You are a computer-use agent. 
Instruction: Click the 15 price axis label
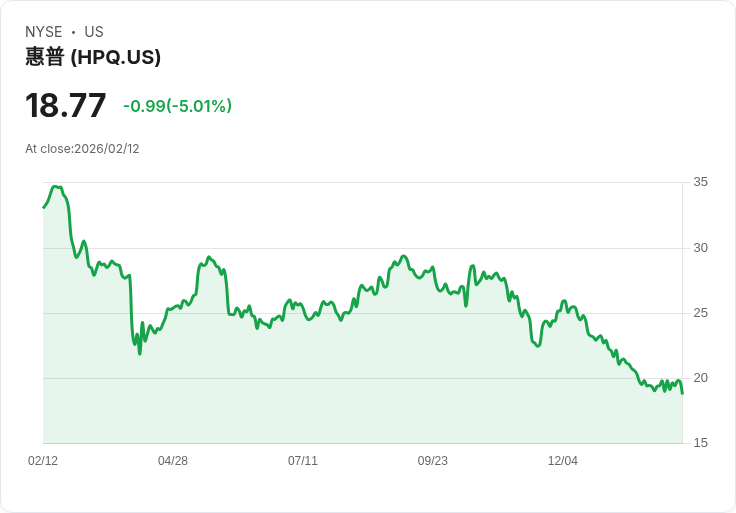(701, 443)
